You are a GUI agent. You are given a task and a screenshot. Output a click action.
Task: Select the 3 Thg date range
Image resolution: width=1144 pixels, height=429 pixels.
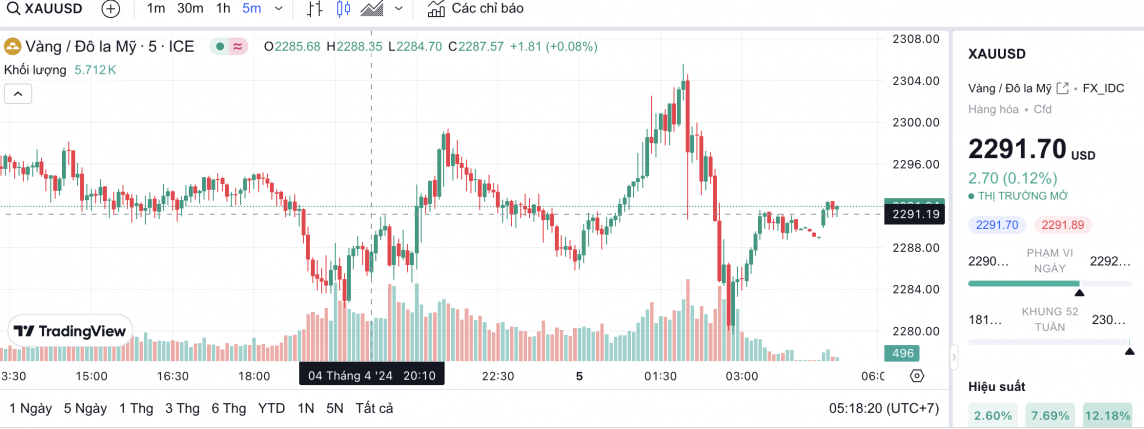click(x=182, y=408)
